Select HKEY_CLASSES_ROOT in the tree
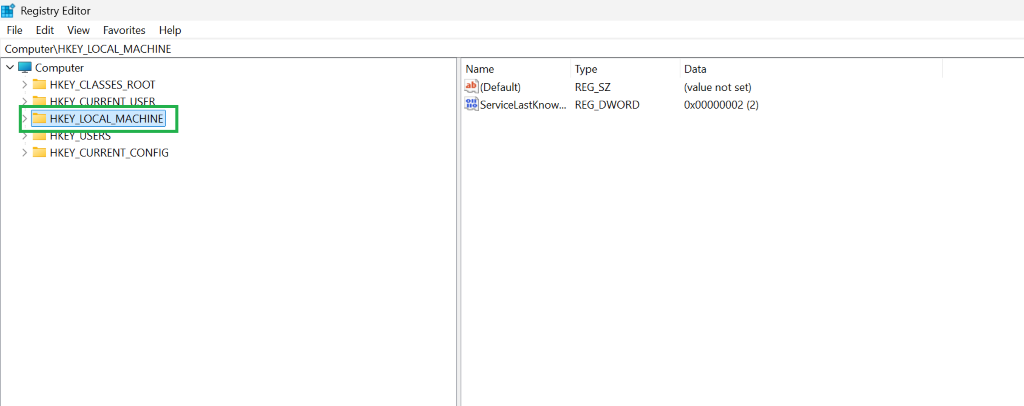The image size is (1024, 406). point(103,85)
